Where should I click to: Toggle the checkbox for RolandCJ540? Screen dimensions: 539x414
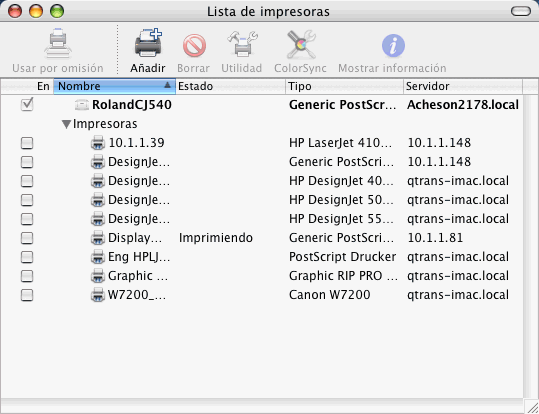[27, 104]
